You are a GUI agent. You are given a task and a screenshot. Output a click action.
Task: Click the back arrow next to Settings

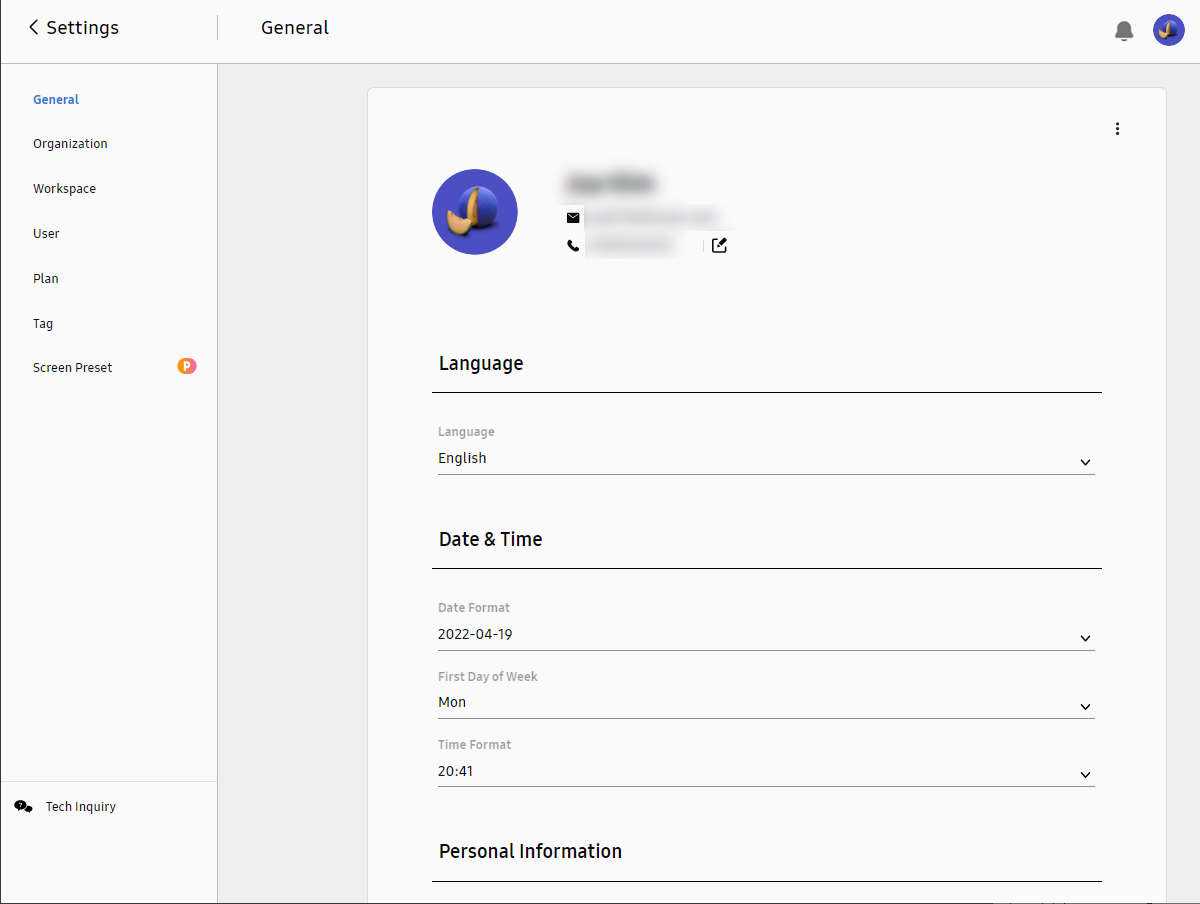(32, 27)
